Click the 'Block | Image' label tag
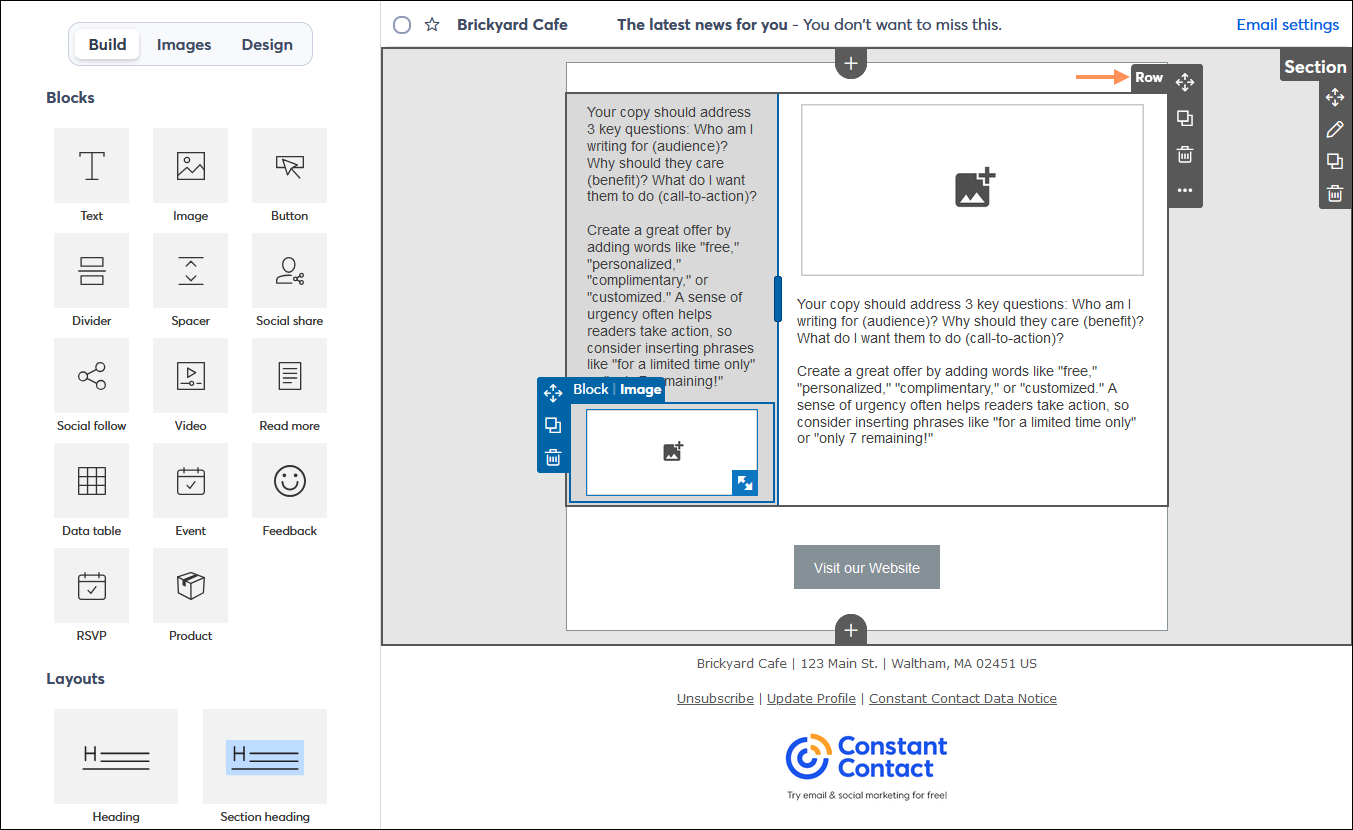1353x830 pixels. click(x=617, y=389)
